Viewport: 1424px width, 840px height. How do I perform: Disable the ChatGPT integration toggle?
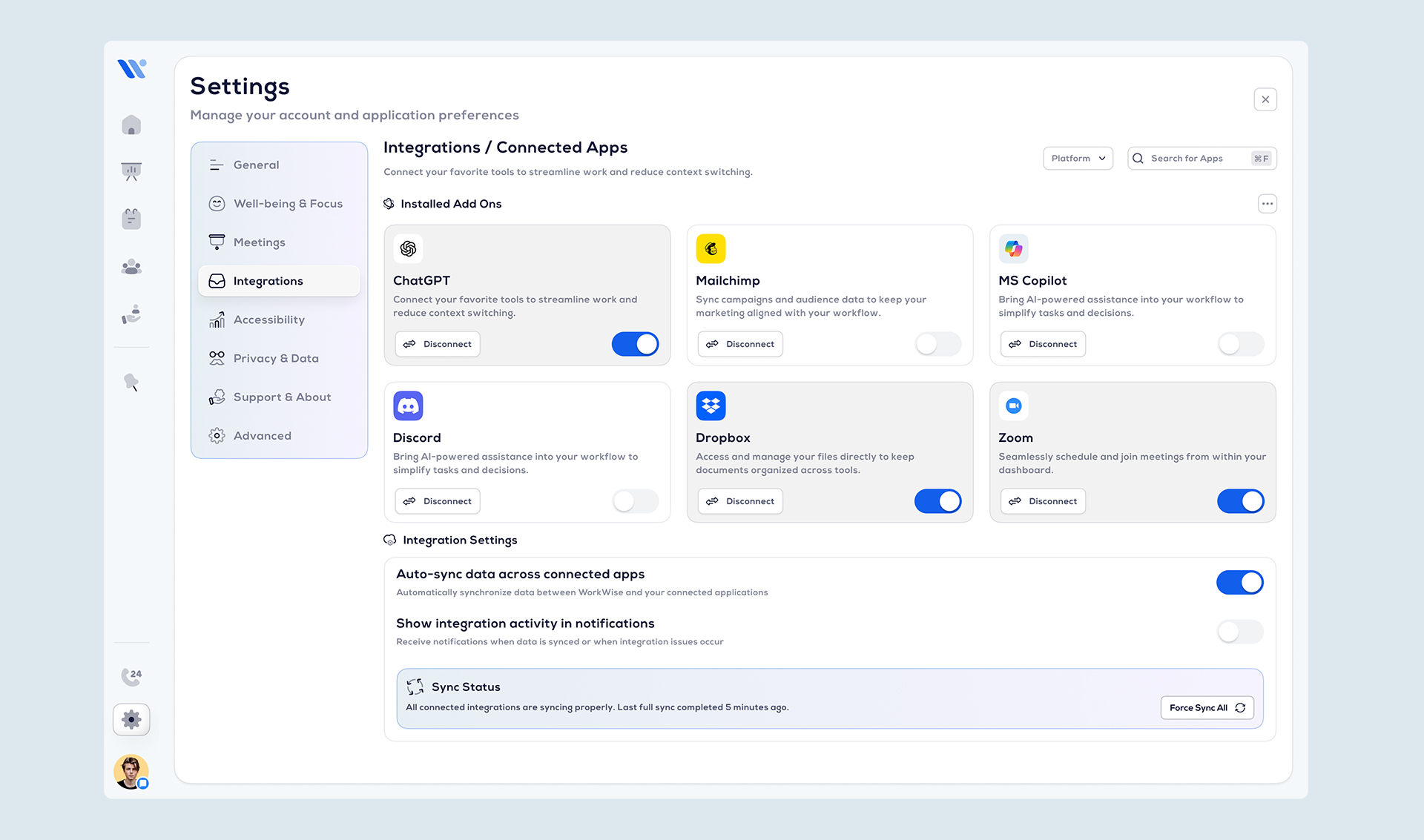coord(635,343)
